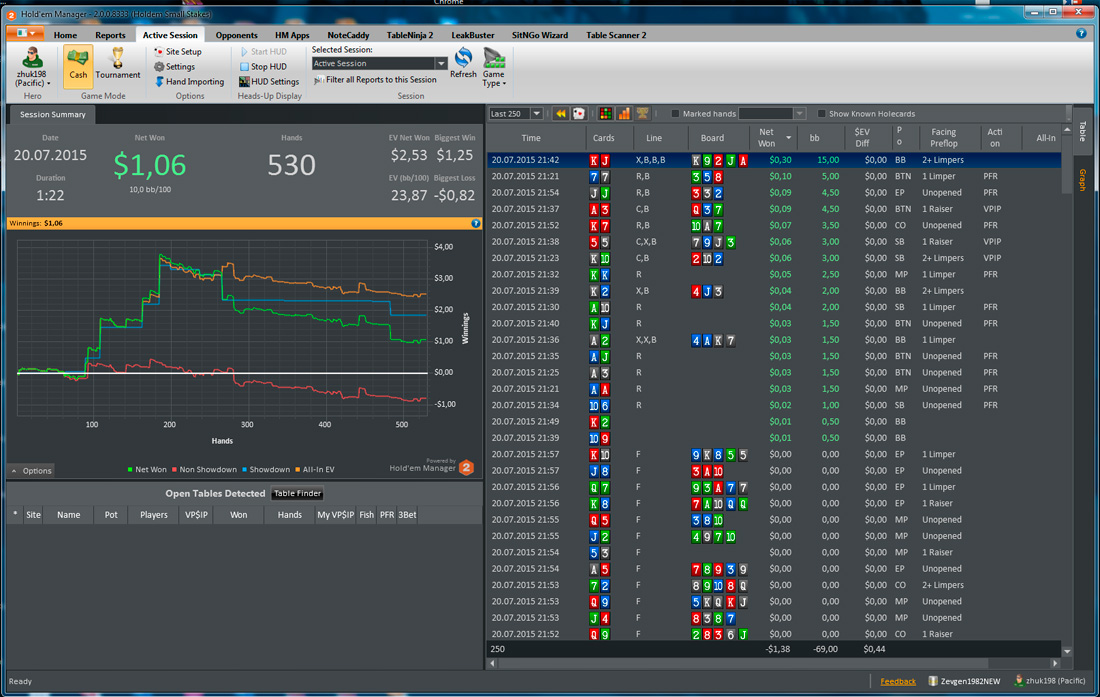Open the HM Apps ribbon tab
1100x697 pixels.
point(292,35)
